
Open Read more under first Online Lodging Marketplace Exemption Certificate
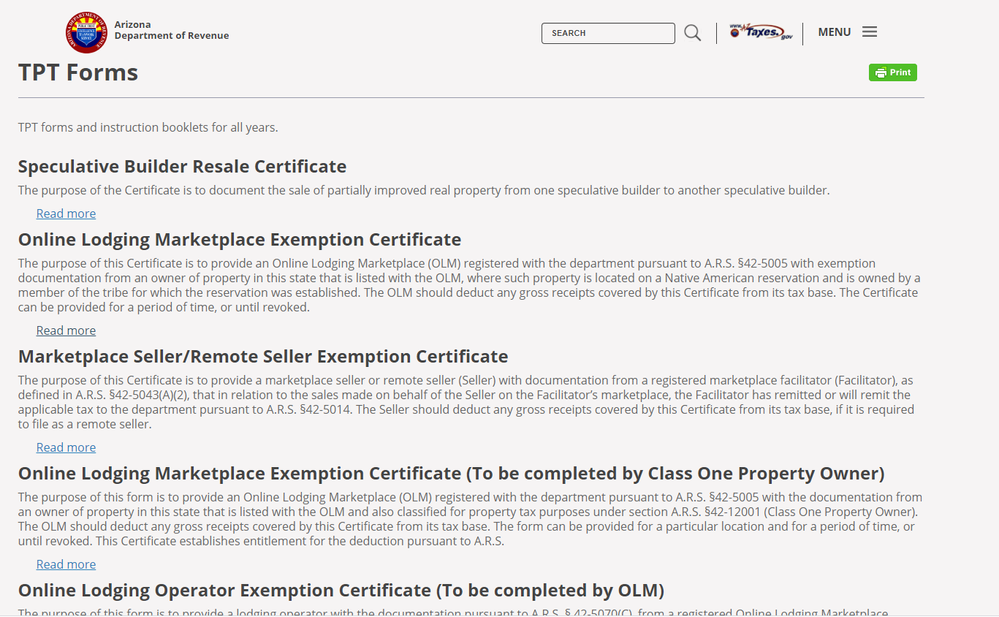tap(66, 330)
